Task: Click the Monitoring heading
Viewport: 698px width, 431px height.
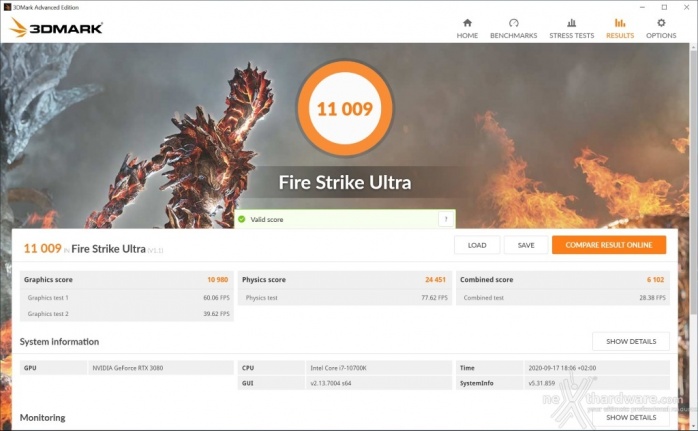Action: coord(42,418)
